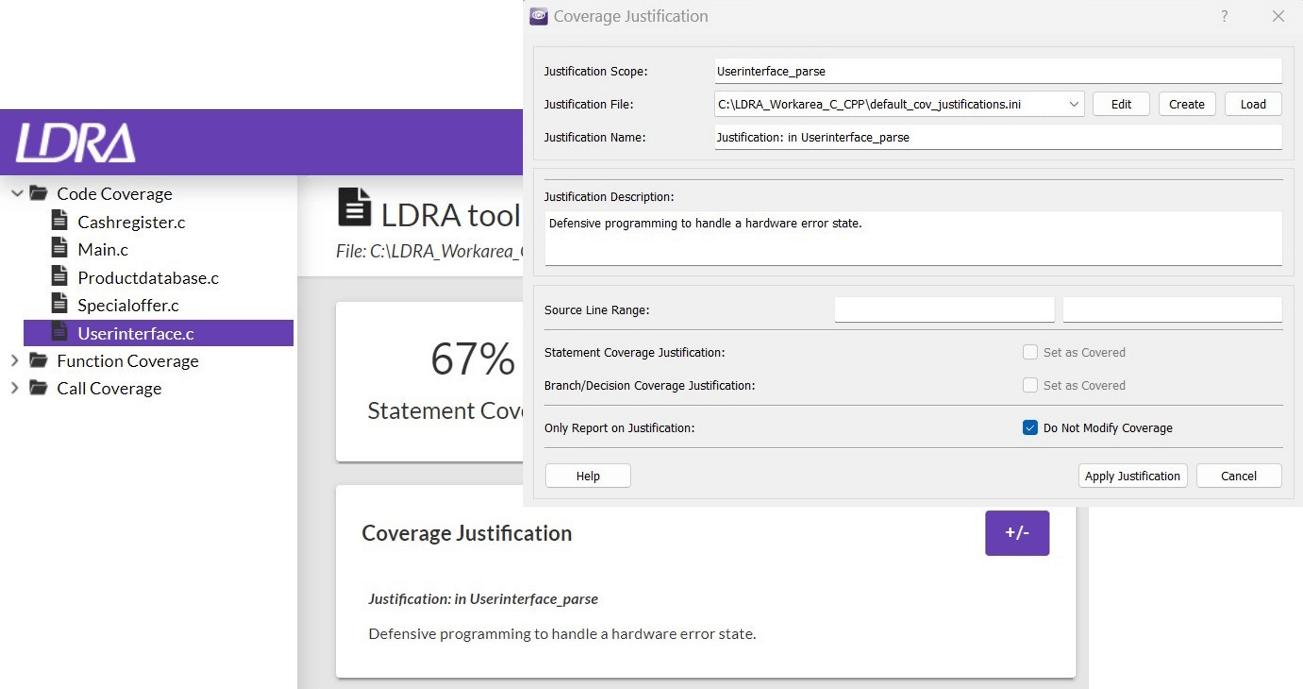Select Productdatabase.c in the coverage tree
The image size is (1303, 689).
point(148,278)
